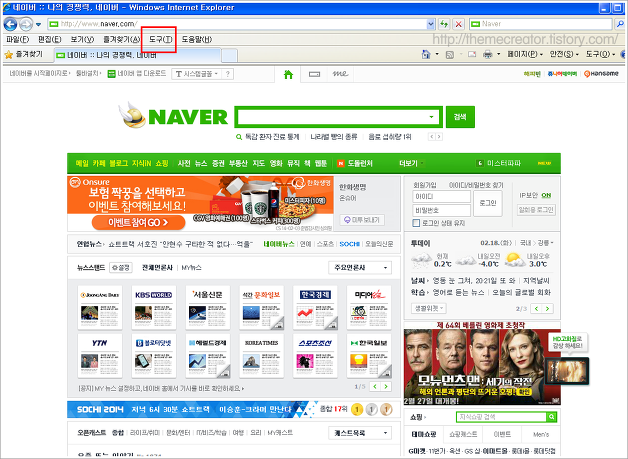
Task: Click the green house home tab on Naver
Action: coord(288,74)
